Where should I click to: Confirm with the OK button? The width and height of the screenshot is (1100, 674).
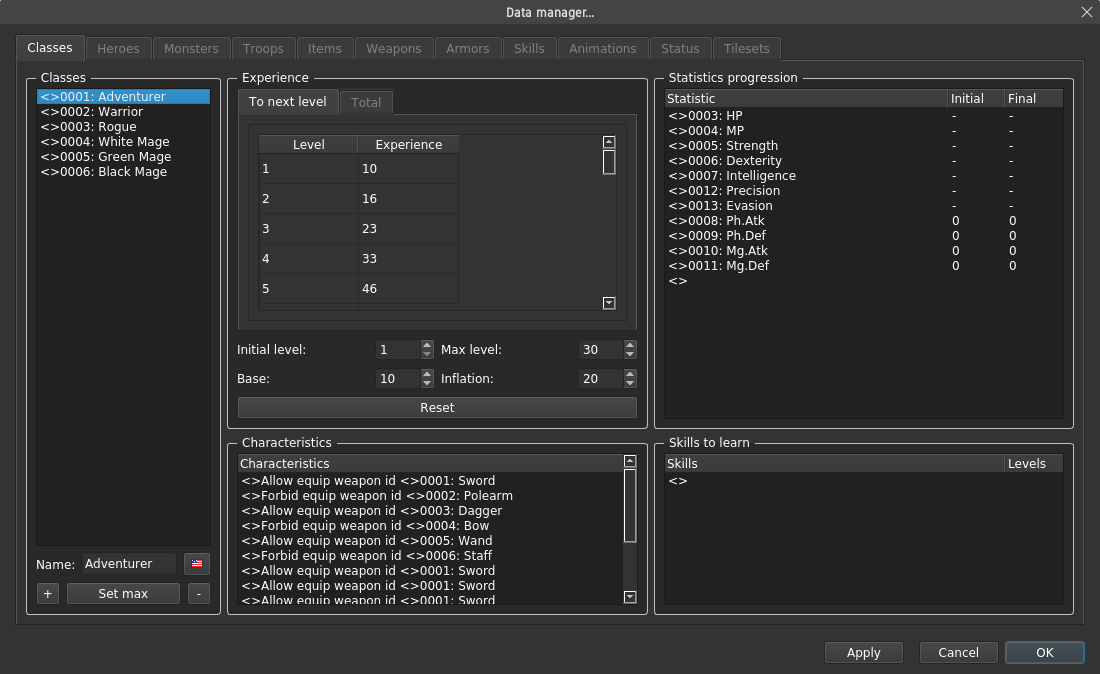(x=1045, y=652)
